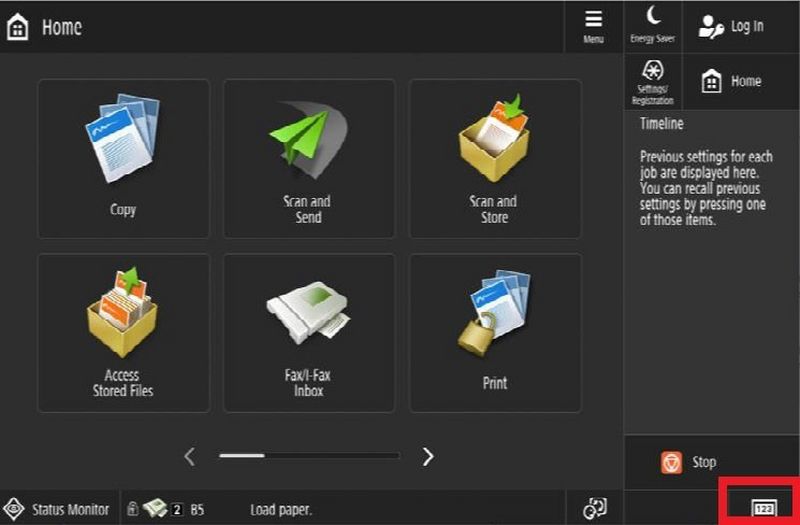Tap the house icon in the title bar
This screenshot has width=800, height=525.
click(x=18, y=27)
